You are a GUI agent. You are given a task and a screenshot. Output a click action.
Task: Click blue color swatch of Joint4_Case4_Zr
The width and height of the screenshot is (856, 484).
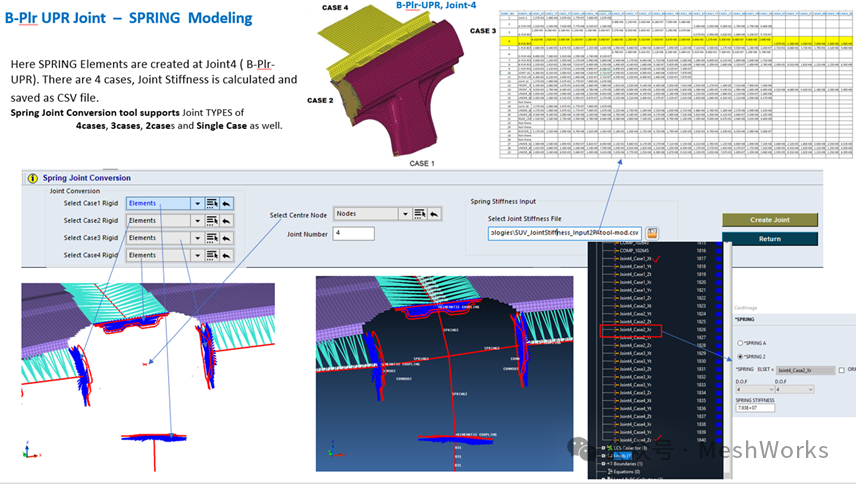tap(718, 440)
